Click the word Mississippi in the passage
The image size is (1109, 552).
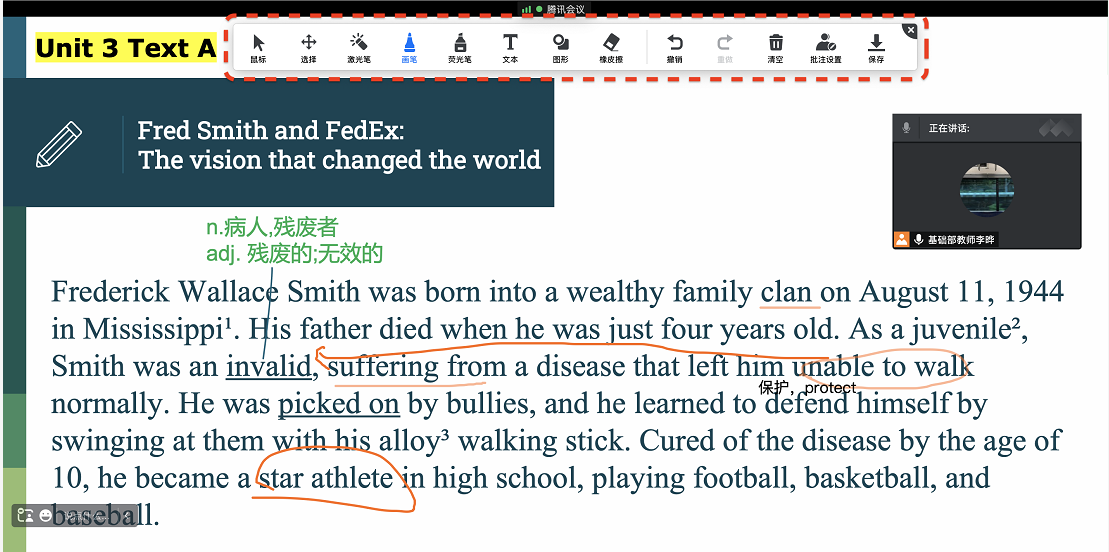pos(153,329)
